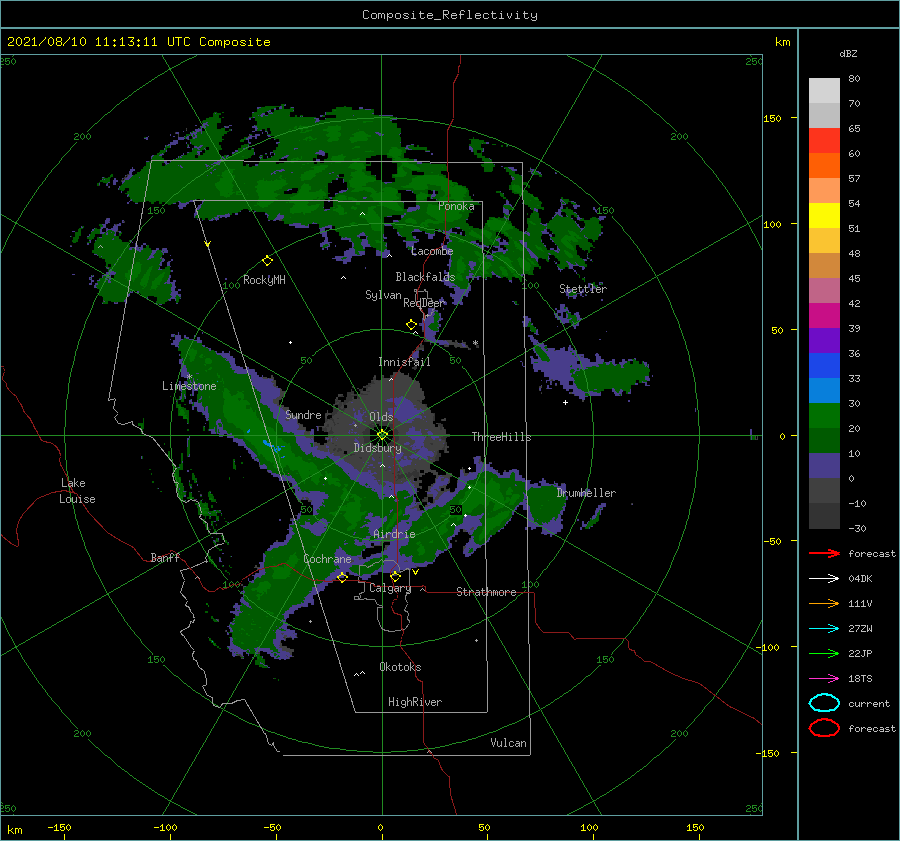Click the yellow diamond marker below Cochrane
900x841 pixels.
point(342,577)
